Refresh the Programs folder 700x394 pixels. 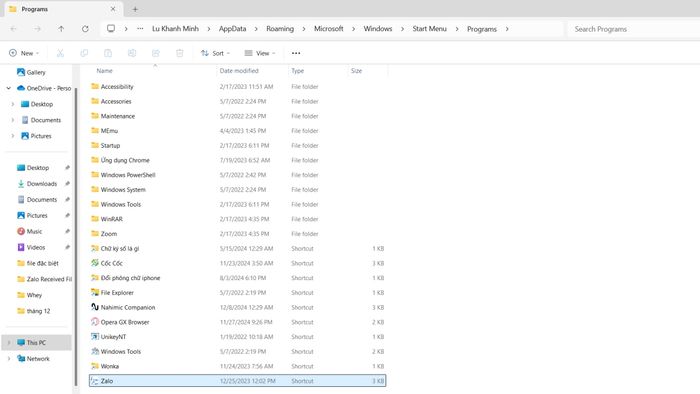point(85,29)
